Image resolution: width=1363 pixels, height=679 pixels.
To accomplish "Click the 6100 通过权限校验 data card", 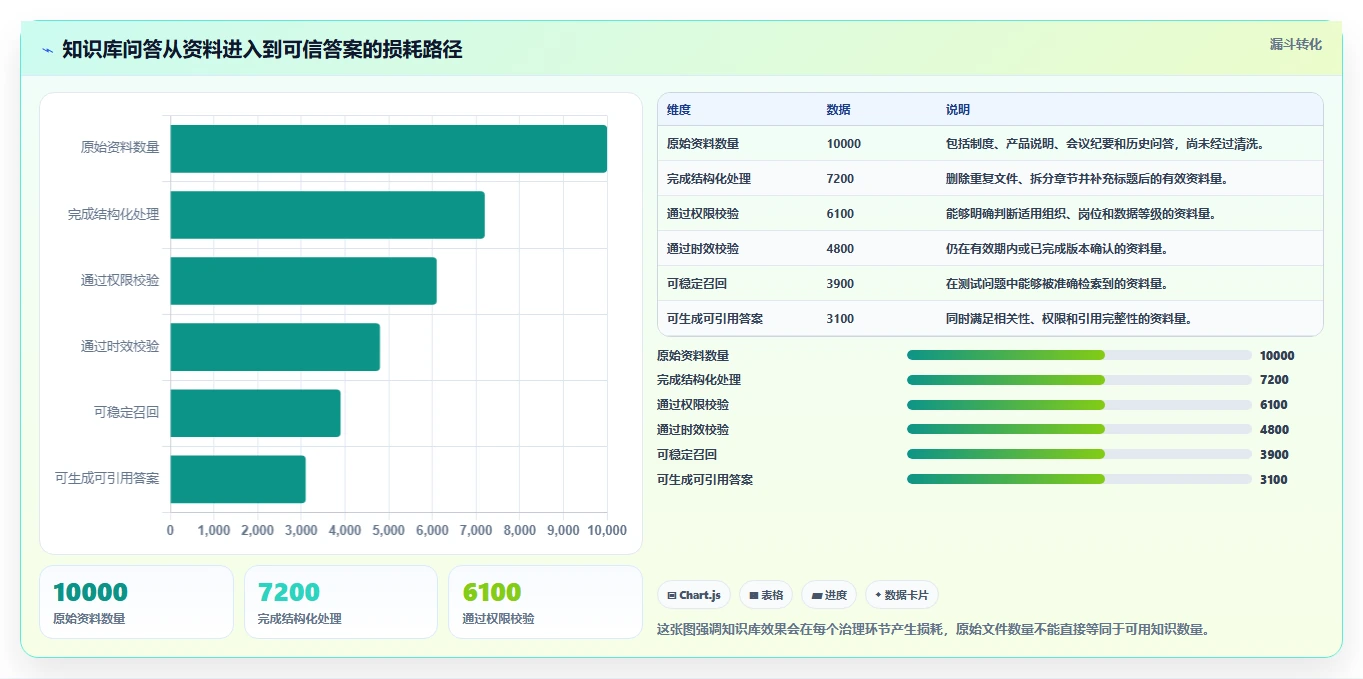I will pyautogui.click(x=546, y=602).
